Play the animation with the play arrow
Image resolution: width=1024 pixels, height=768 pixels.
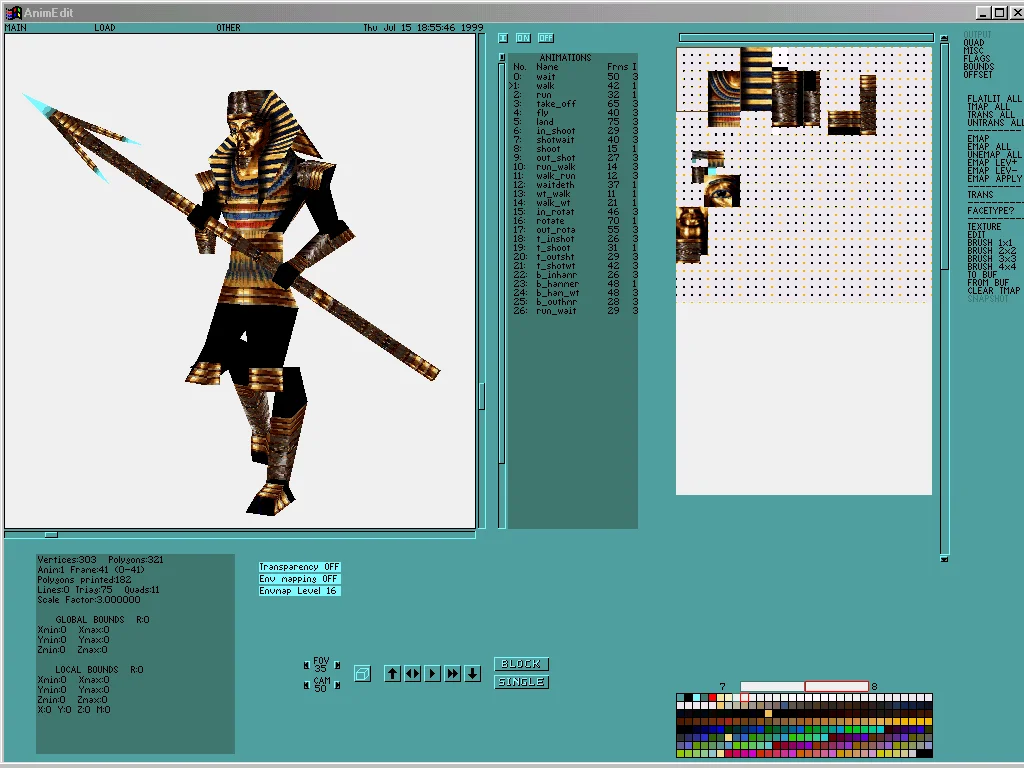click(432, 673)
